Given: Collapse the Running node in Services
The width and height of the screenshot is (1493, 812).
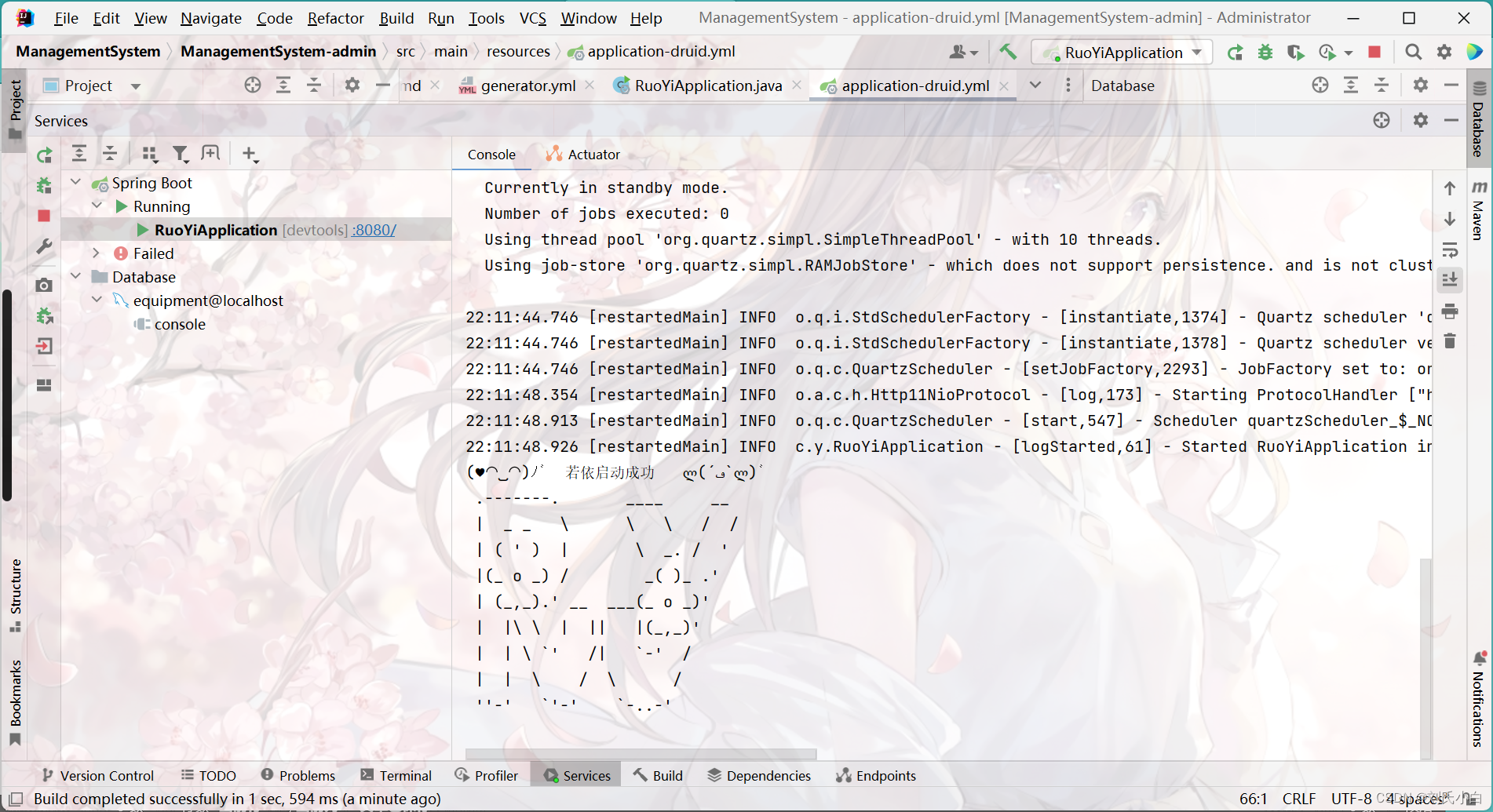Looking at the screenshot, I should click(x=97, y=206).
